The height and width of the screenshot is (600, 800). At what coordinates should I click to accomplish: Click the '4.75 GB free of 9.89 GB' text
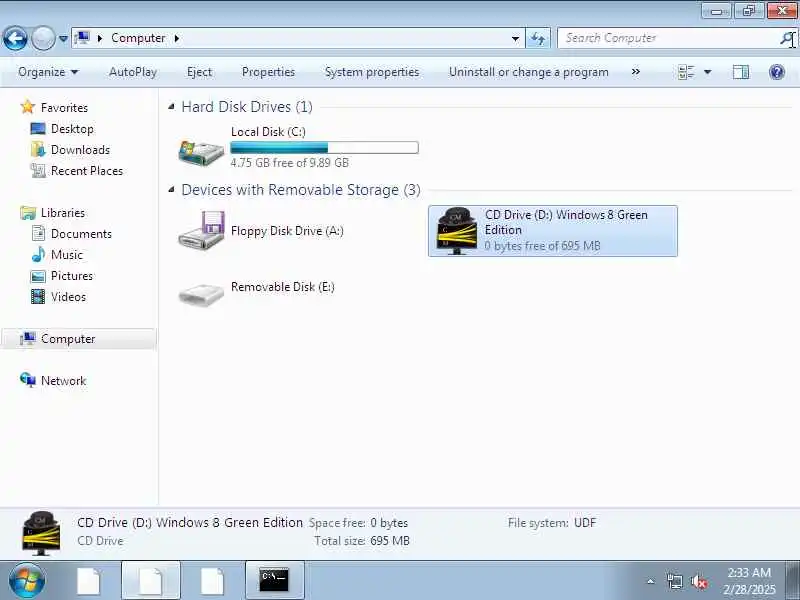pos(289,163)
